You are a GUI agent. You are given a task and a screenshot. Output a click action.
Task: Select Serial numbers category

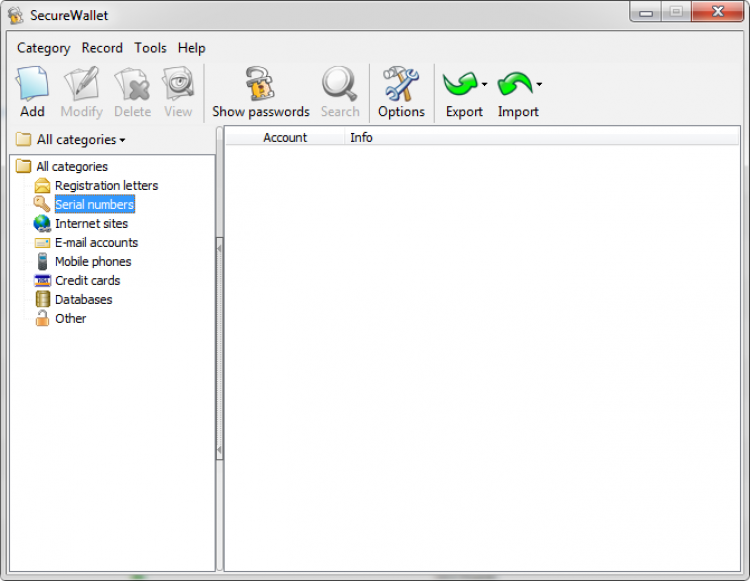(94, 205)
